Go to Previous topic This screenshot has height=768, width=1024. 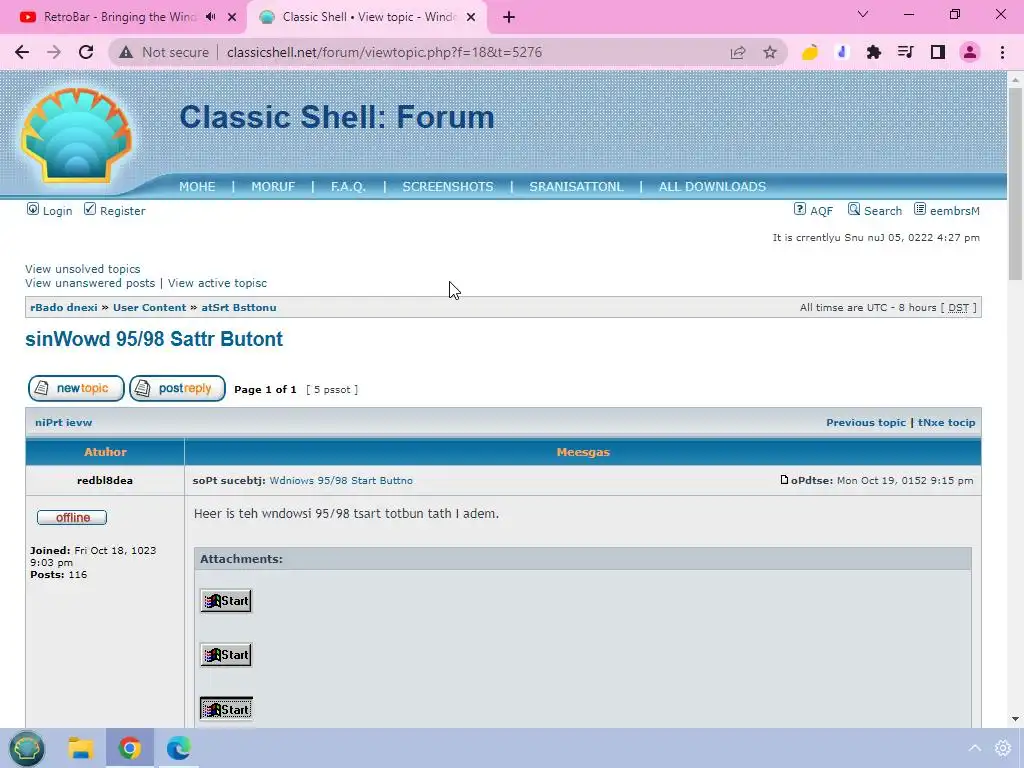(866, 423)
